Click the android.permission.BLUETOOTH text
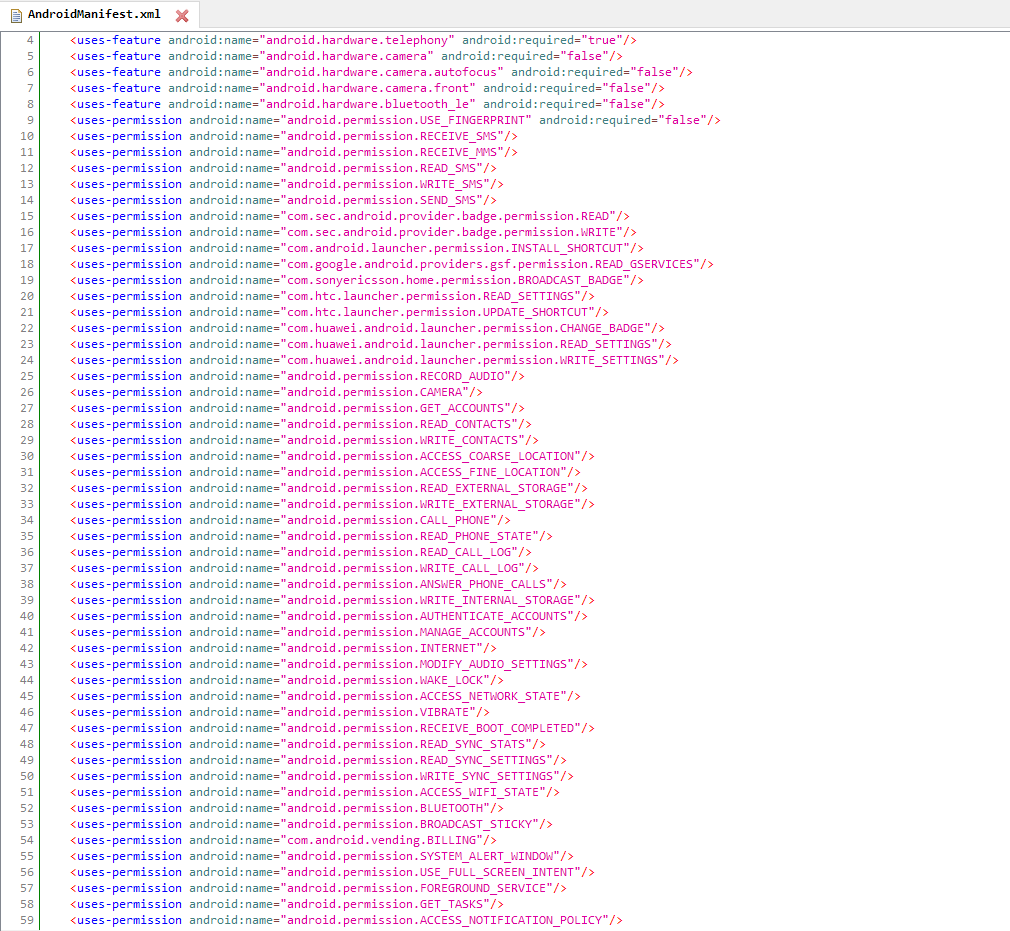1010x931 pixels. coord(385,809)
